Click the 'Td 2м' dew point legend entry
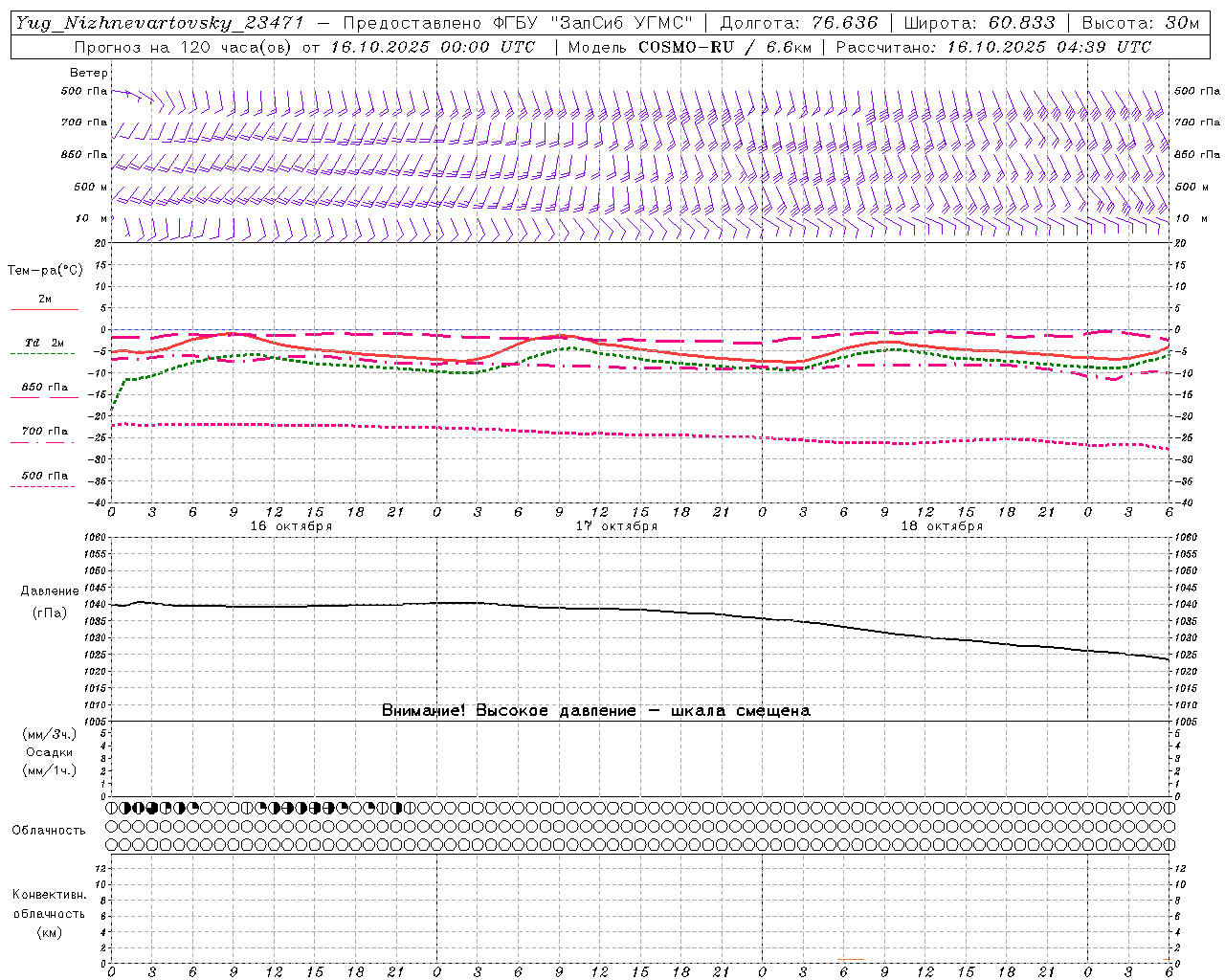 [45, 343]
